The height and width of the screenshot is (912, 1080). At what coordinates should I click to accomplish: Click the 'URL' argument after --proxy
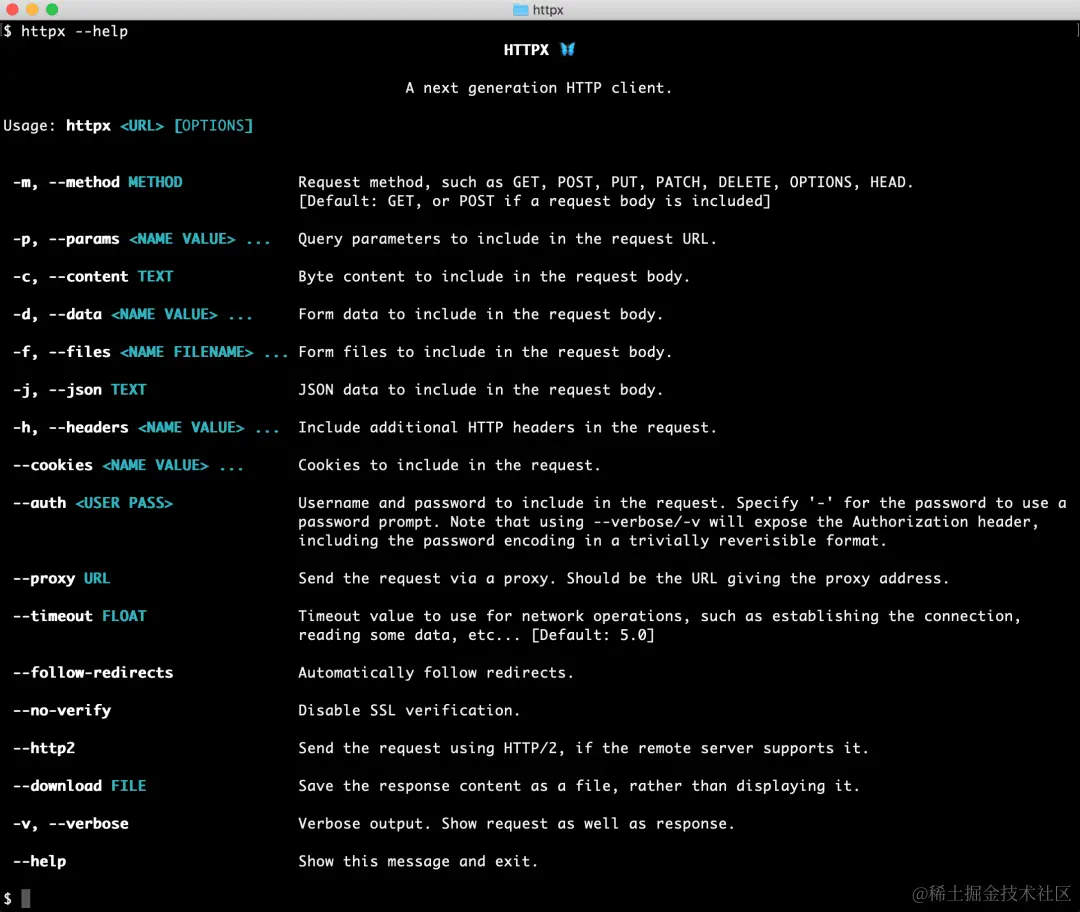pyautogui.click(x=97, y=579)
